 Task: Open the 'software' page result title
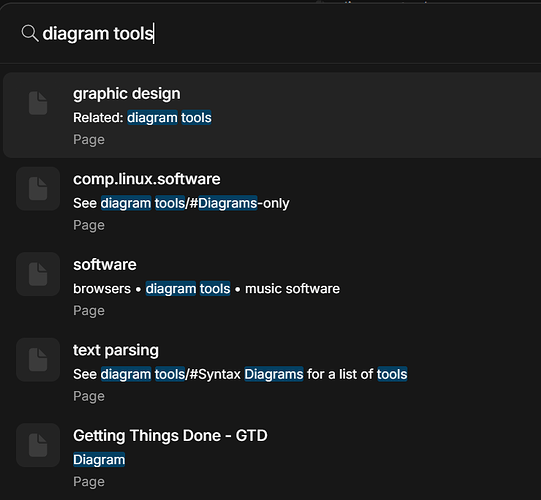(105, 265)
